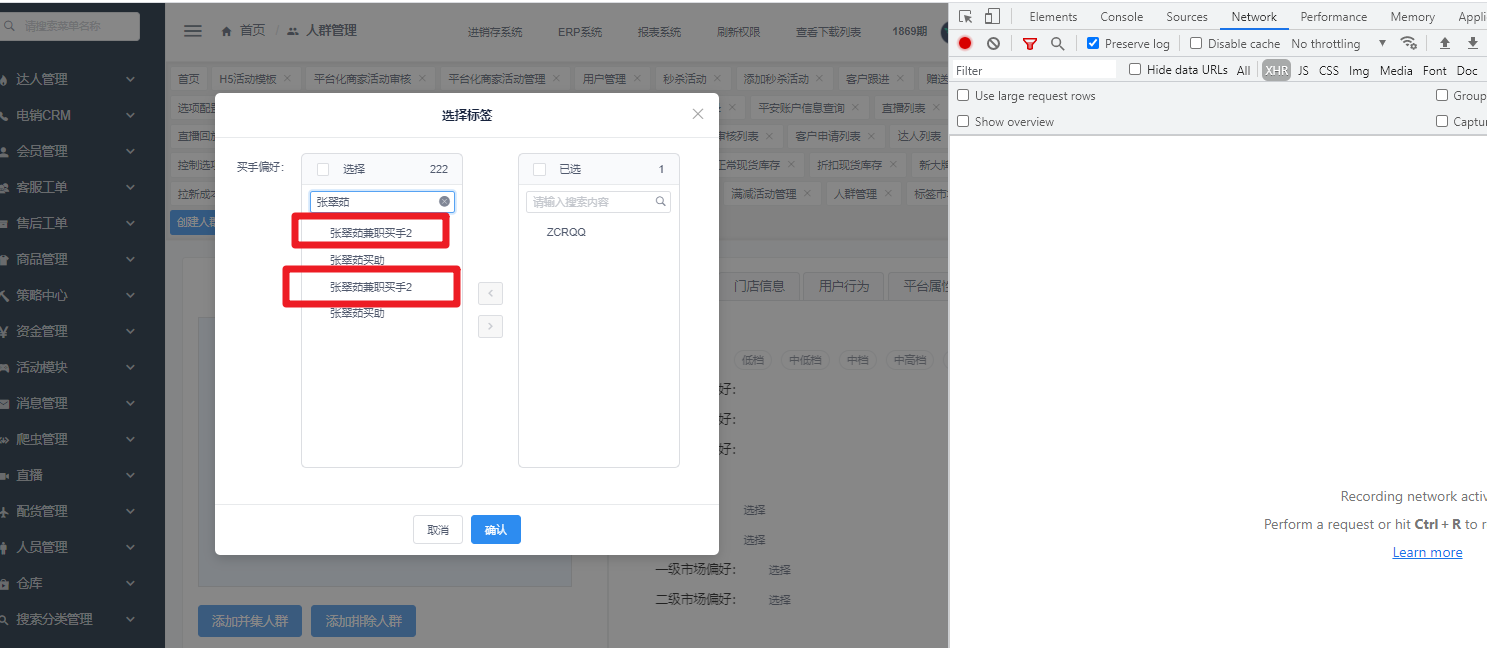Open DevTools Memory tab
The image size is (1487, 648).
point(1412,16)
